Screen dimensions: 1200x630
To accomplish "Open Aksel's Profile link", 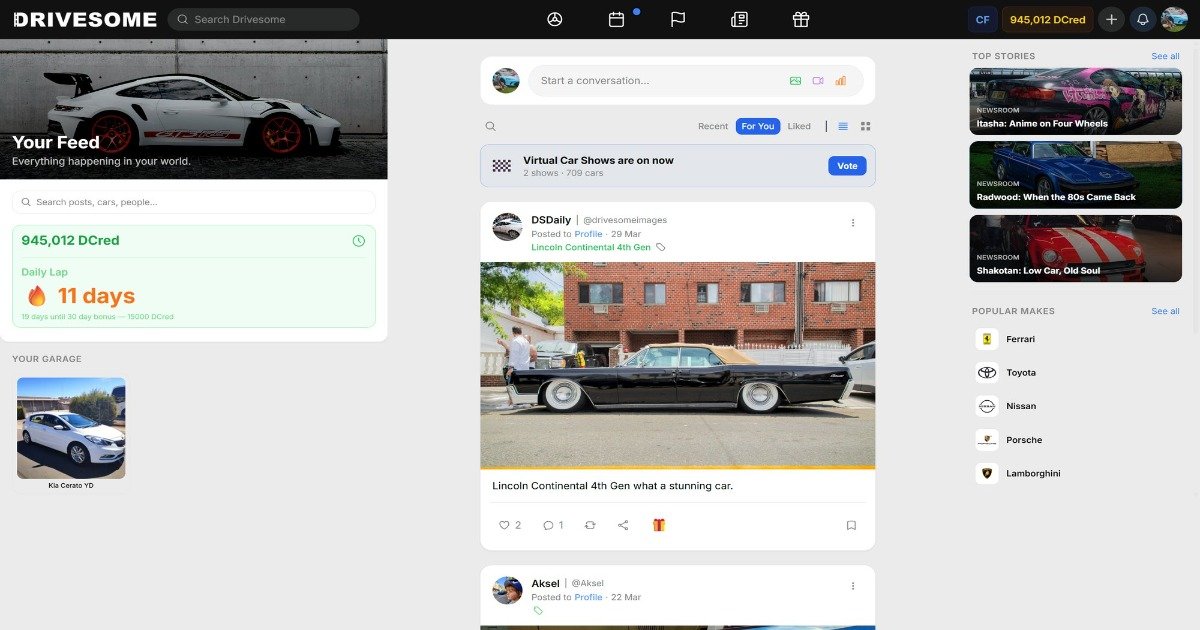I will click(x=588, y=597).
